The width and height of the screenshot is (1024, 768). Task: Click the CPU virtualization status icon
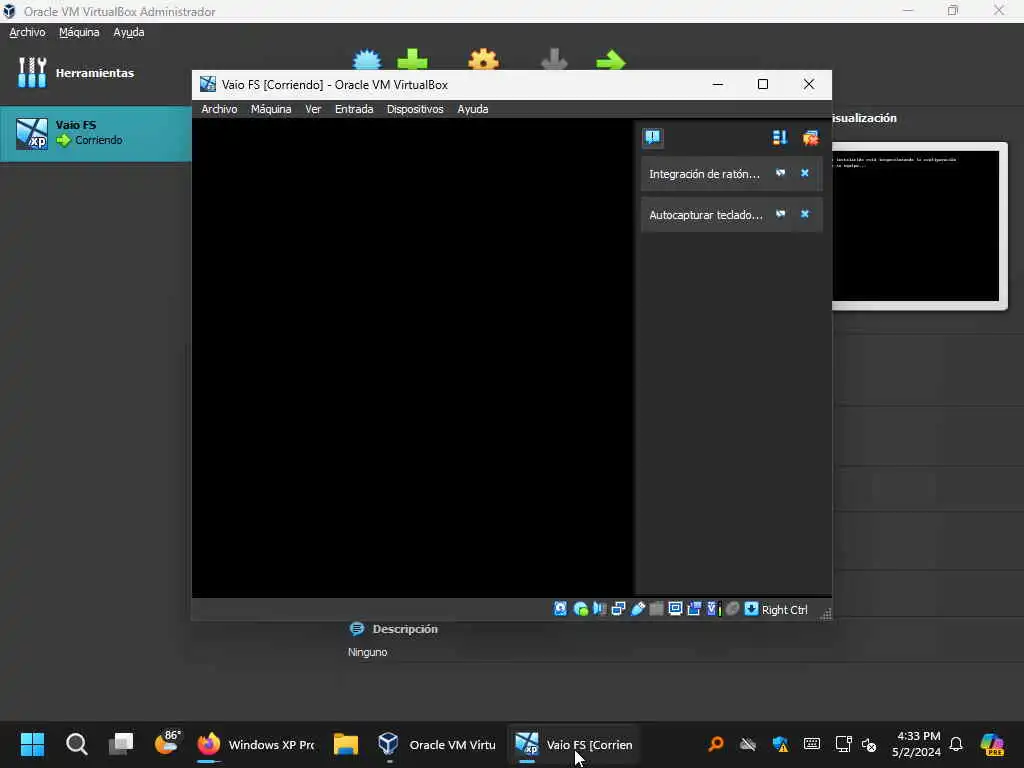point(714,609)
